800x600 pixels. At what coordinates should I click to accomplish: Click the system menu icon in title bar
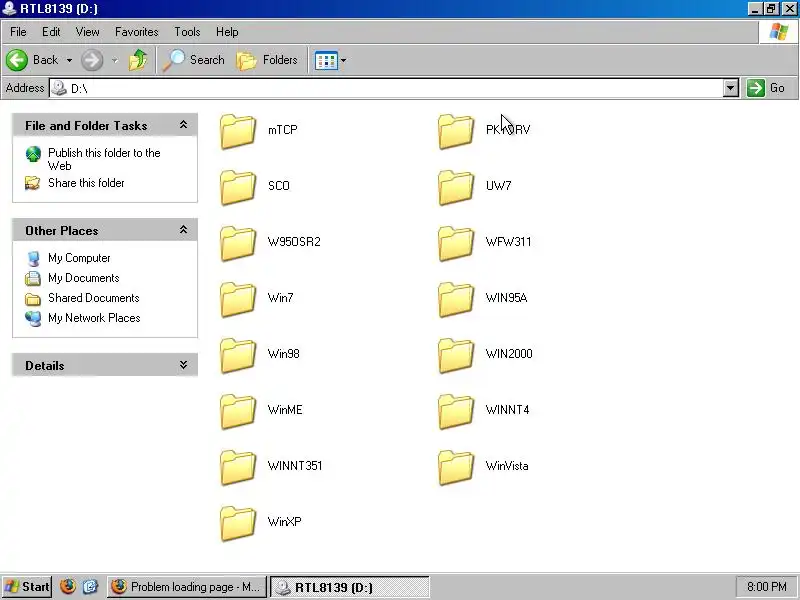[9, 8]
